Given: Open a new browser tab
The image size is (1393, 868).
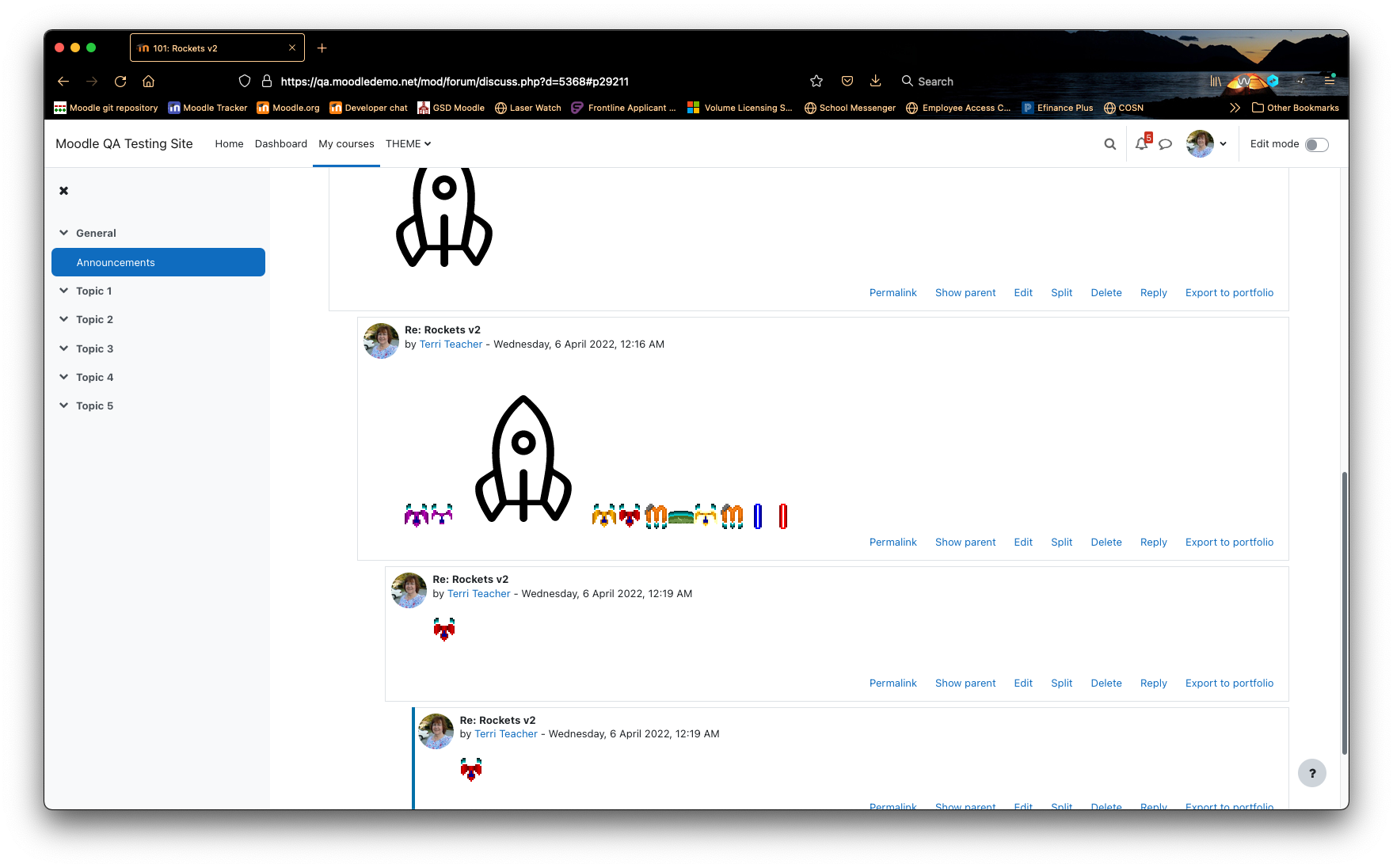Looking at the screenshot, I should coord(322,48).
